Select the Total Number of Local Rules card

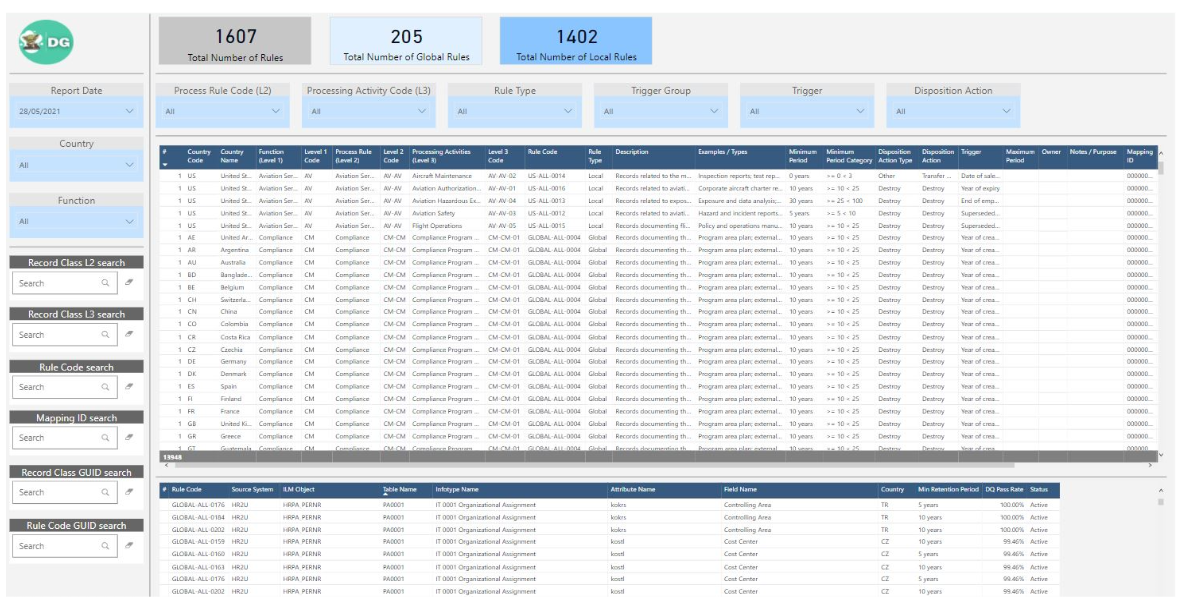tap(576, 41)
